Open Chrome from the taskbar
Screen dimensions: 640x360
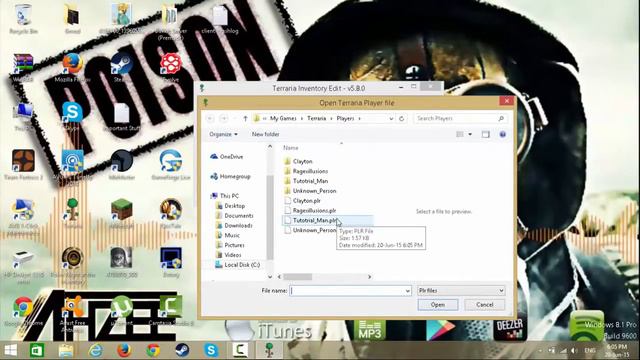(x=153, y=350)
